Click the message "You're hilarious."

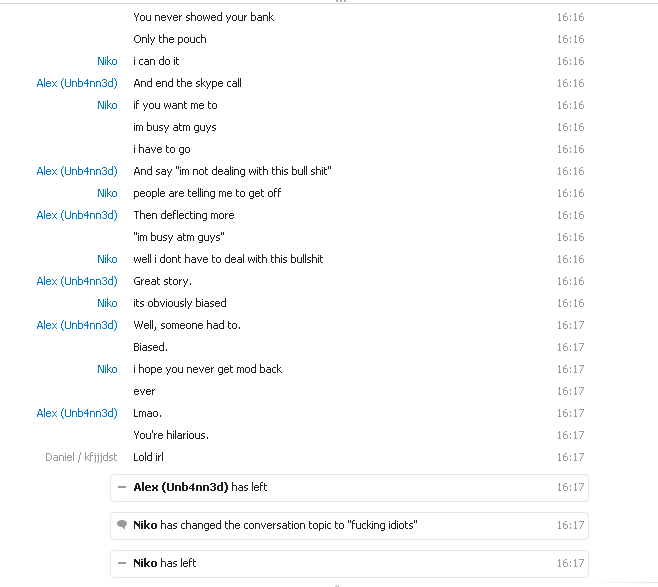[x=171, y=435]
